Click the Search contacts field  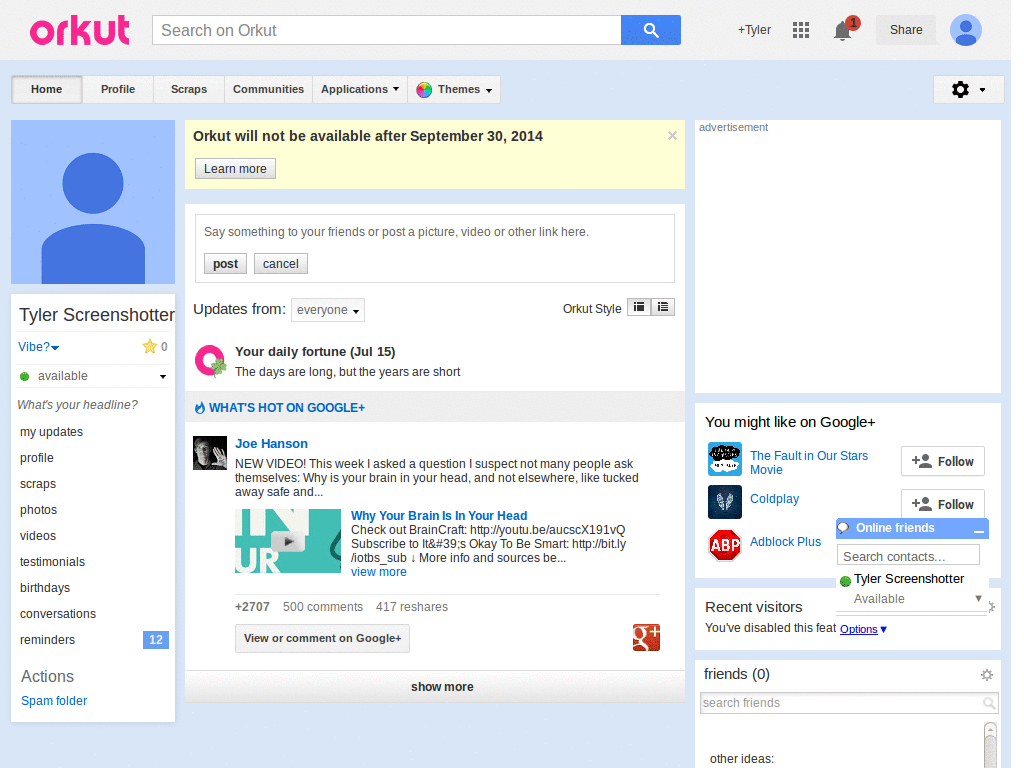point(908,556)
